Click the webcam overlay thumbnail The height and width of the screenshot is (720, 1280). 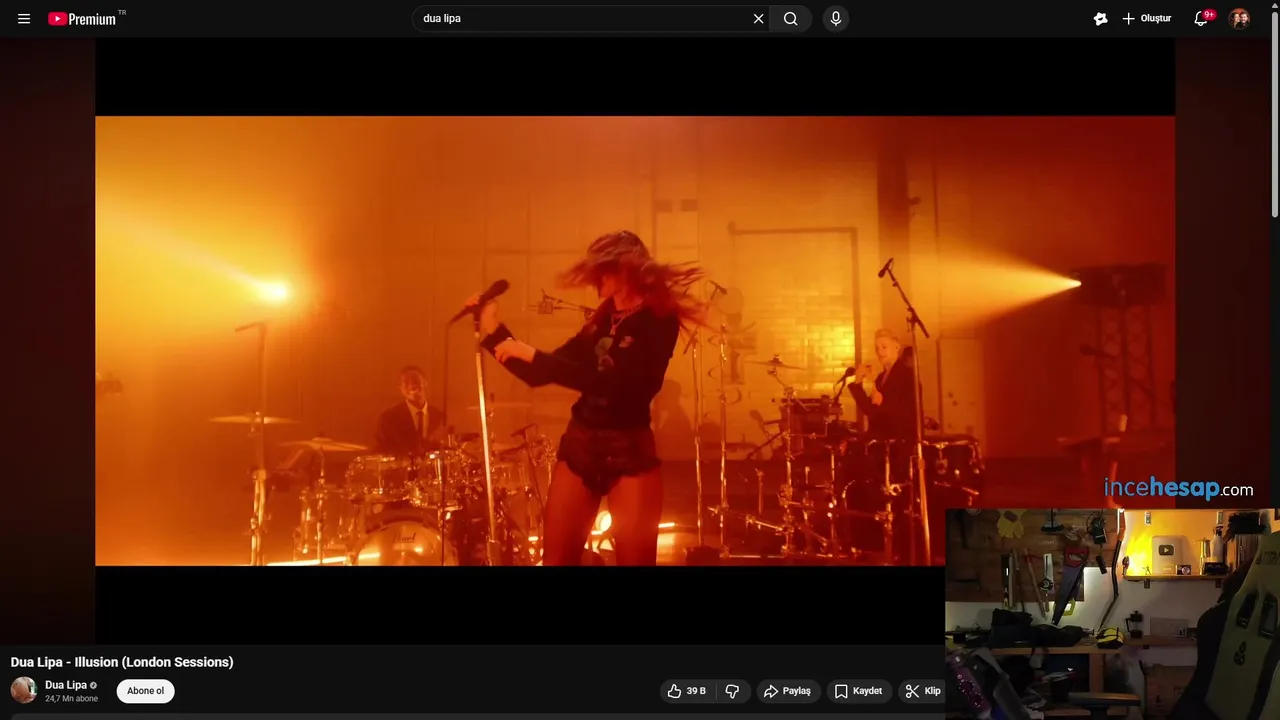(1112, 614)
